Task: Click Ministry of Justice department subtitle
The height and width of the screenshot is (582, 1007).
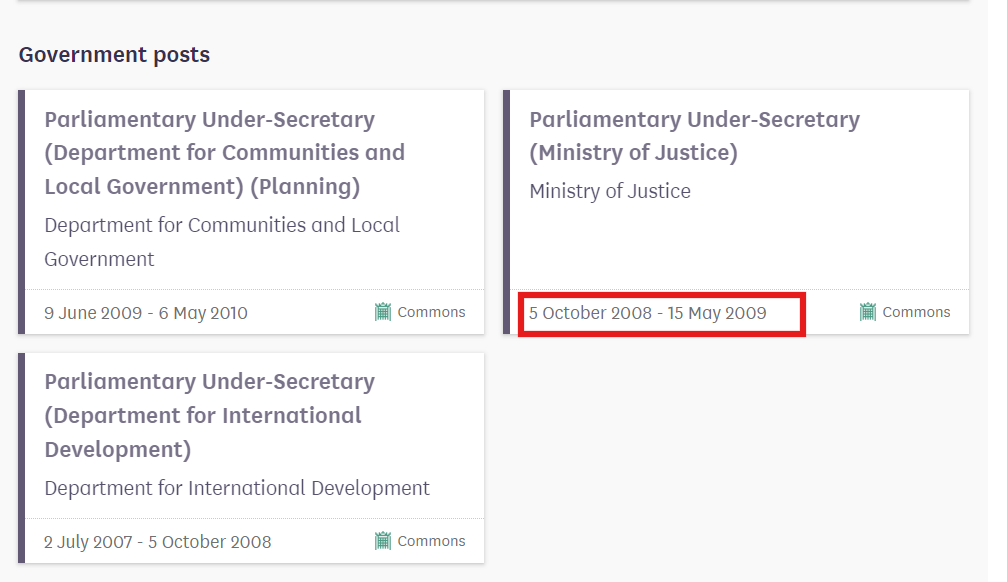Action: click(610, 191)
